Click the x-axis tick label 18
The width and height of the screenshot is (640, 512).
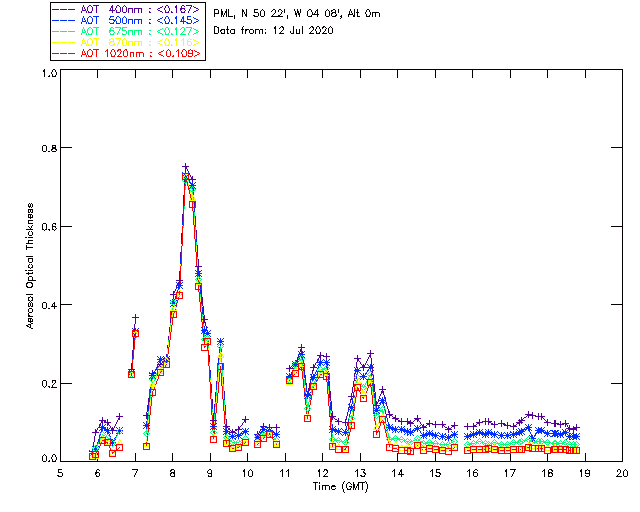[x=548, y=472]
